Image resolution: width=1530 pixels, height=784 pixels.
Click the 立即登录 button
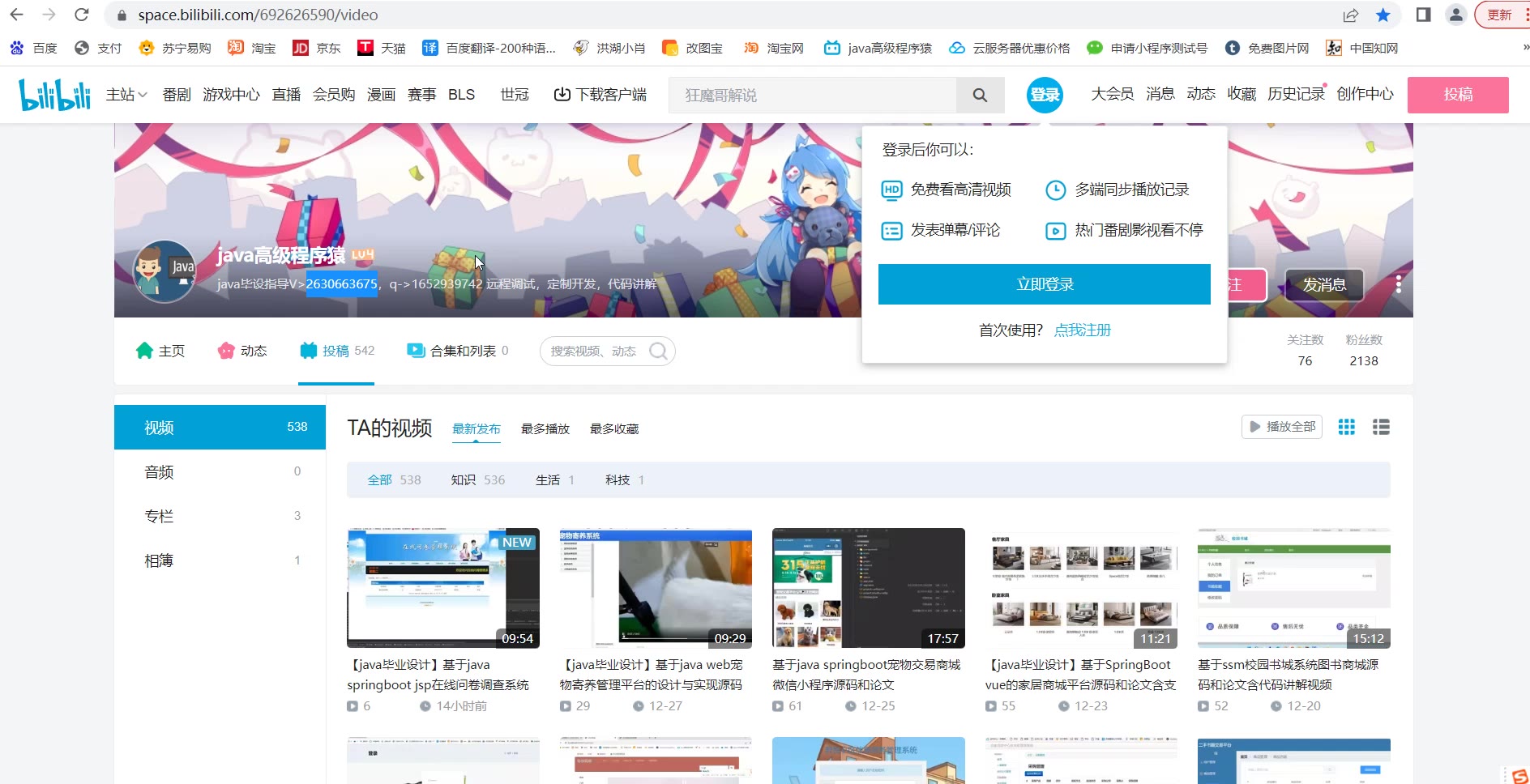pyautogui.click(x=1045, y=284)
